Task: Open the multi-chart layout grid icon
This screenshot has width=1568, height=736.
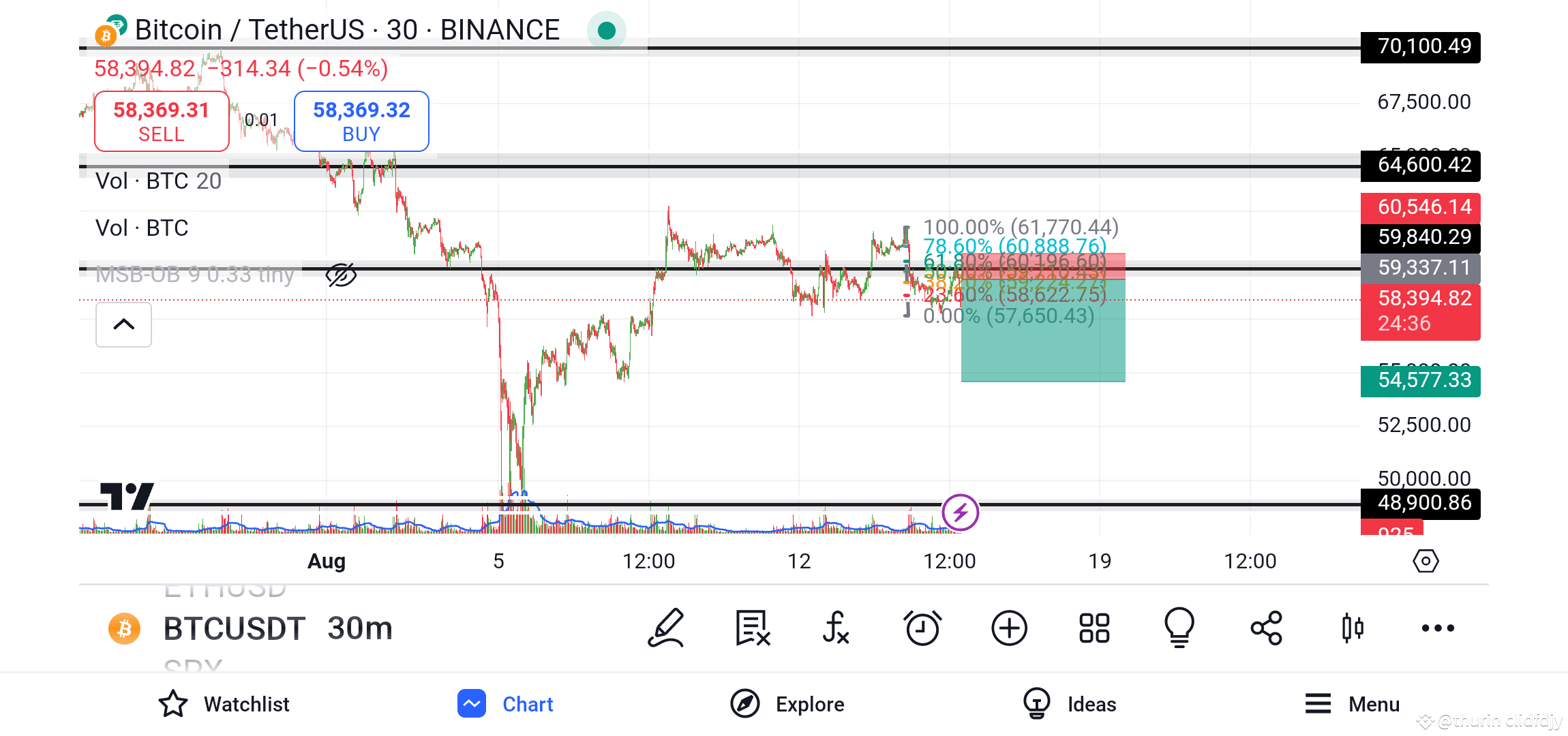Action: pos(1094,628)
